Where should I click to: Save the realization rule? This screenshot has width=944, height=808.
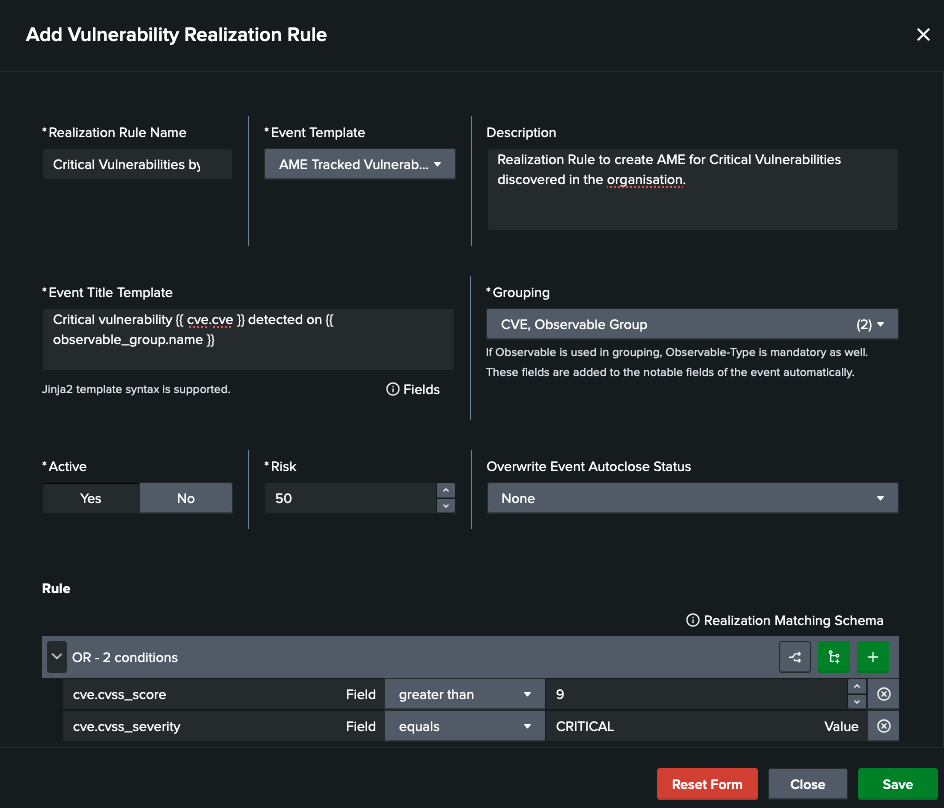[897, 783]
